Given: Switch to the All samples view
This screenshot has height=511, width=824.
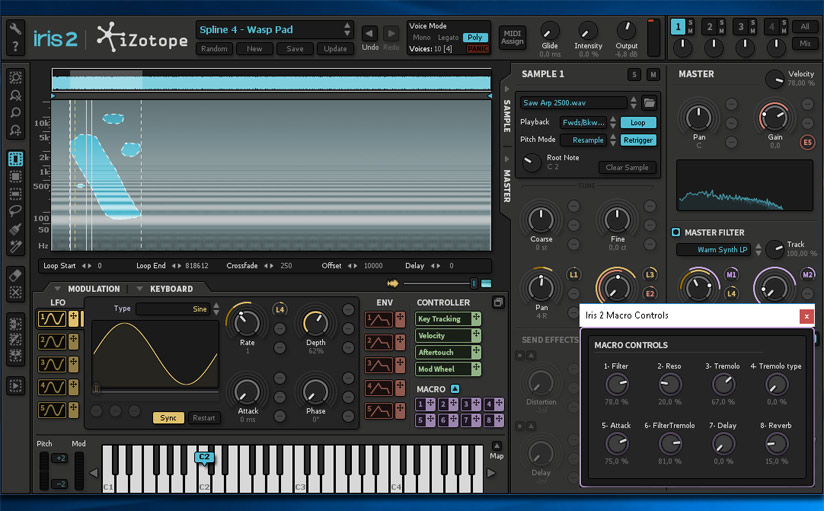Looking at the screenshot, I should (805, 26).
